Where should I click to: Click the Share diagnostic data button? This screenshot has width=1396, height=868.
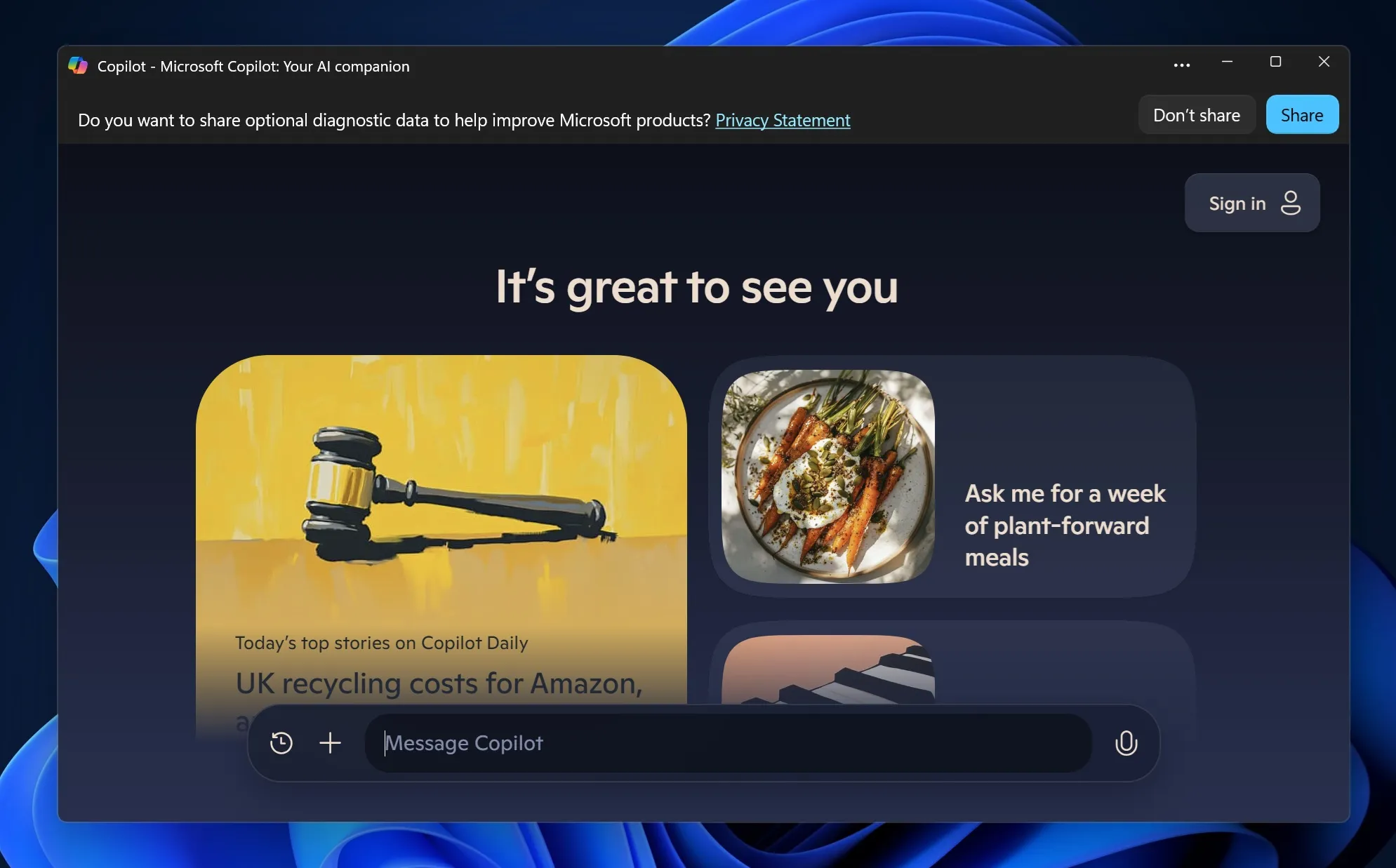point(1302,114)
